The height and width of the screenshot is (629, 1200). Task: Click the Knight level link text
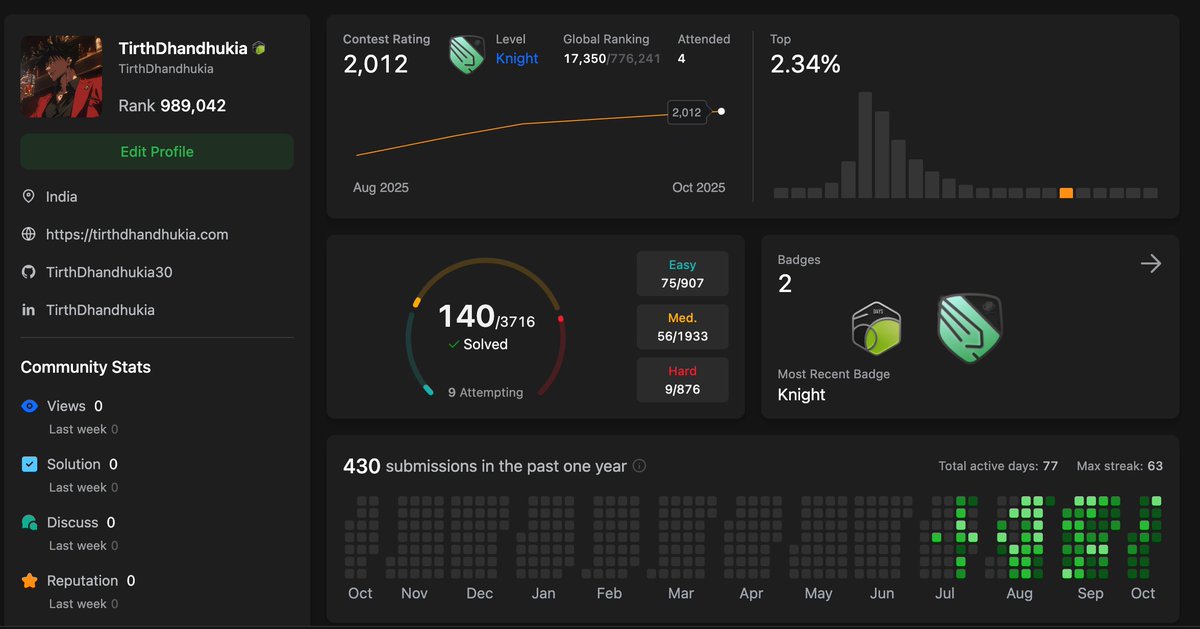click(517, 59)
